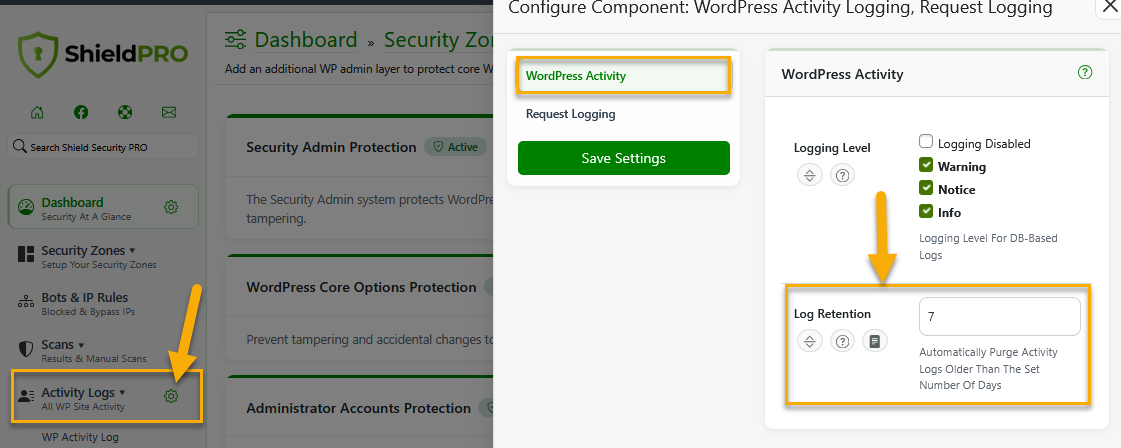The height and width of the screenshot is (448, 1121).
Task: Select the Request Logging tab
Action: point(623,114)
